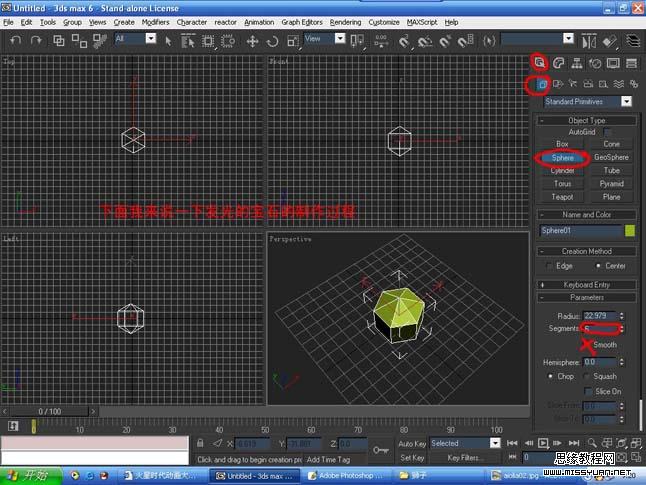Click the Teapot primitive button
This screenshot has width=646, height=485.
click(562, 197)
